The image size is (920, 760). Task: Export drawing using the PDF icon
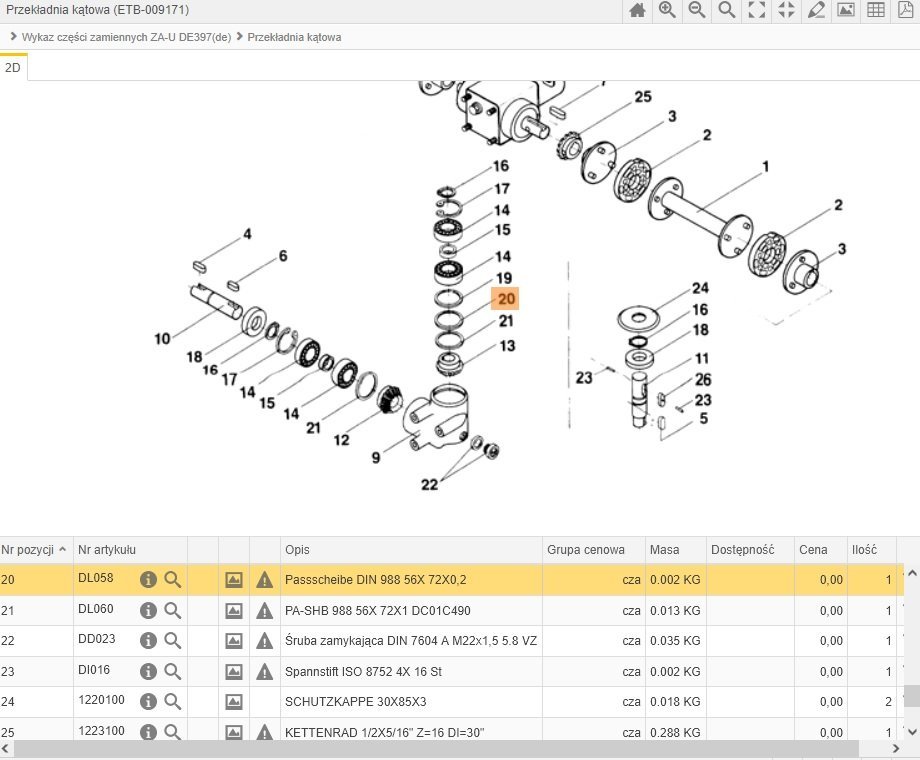[x=905, y=11]
